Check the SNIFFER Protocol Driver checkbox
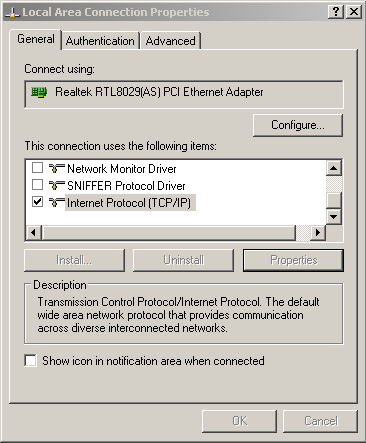366x443 pixels. [x=37, y=184]
